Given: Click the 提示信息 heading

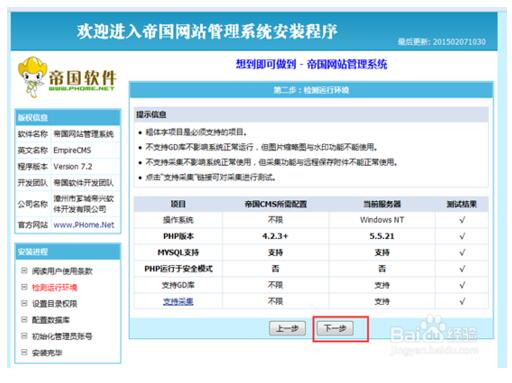Looking at the screenshot, I should tap(151, 115).
